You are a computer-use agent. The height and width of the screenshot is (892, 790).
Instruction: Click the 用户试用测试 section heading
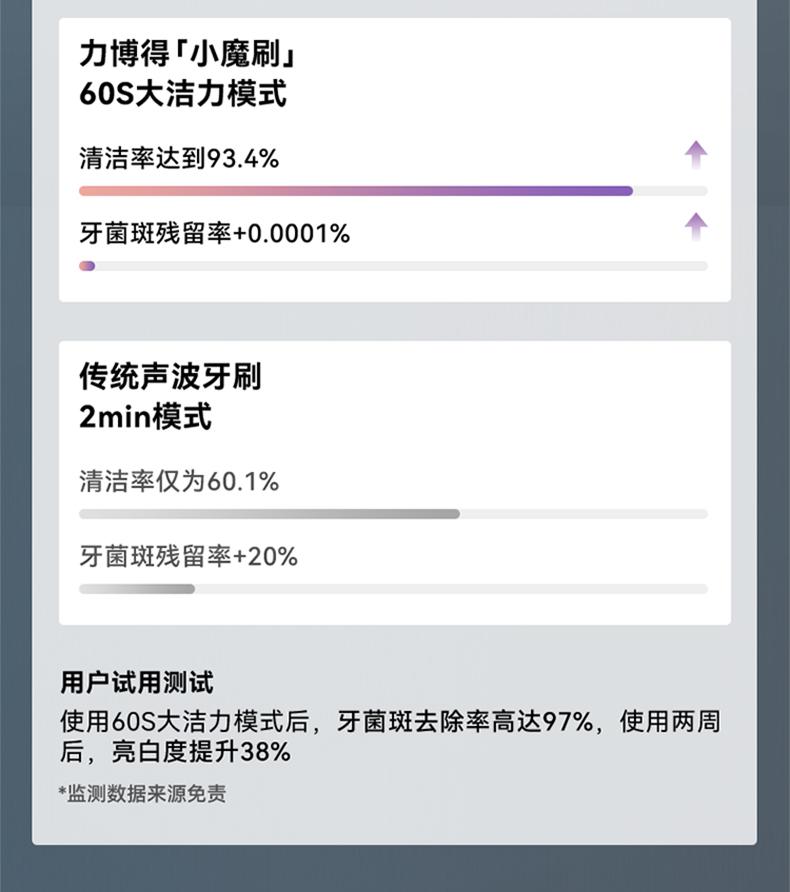(x=137, y=683)
